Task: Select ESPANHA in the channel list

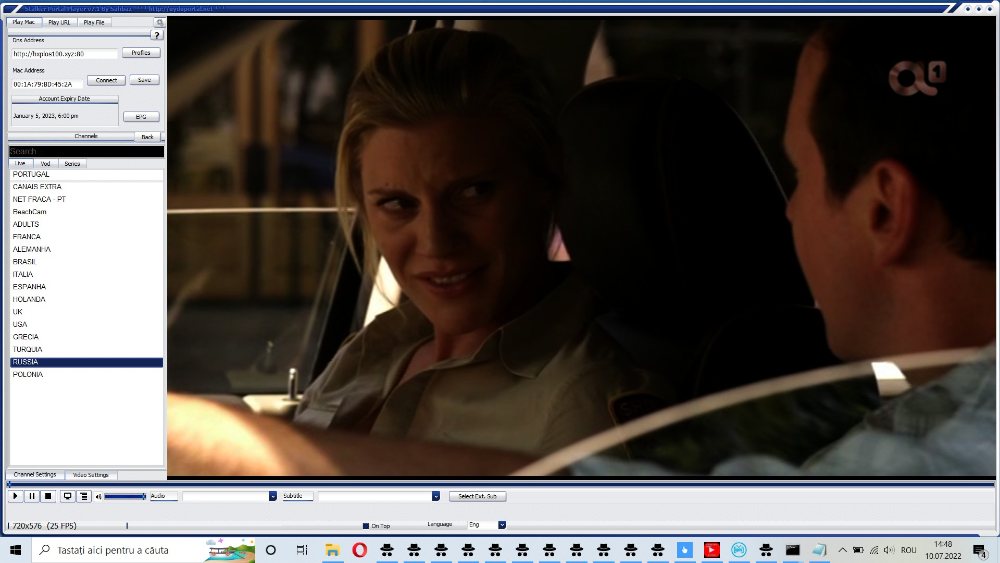Action: (x=86, y=287)
